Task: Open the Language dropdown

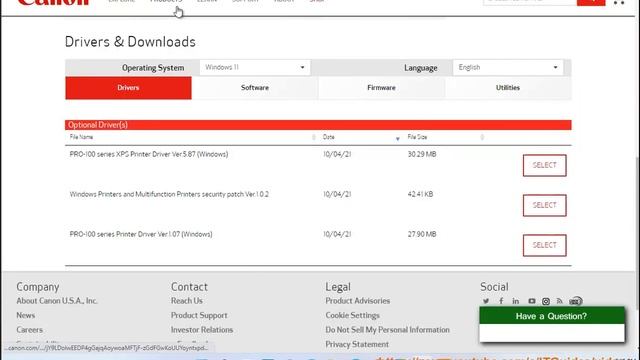Action: click(x=508, y=67)
